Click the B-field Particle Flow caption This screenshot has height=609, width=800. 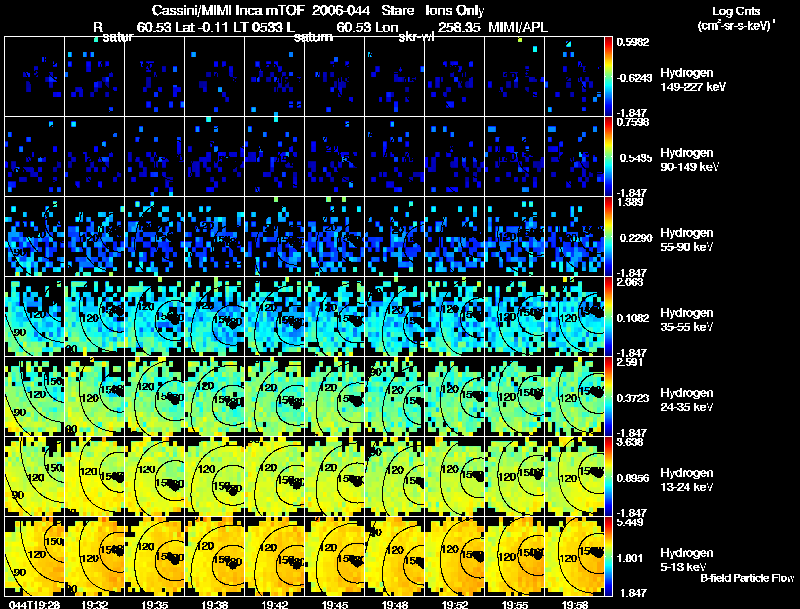747,578
